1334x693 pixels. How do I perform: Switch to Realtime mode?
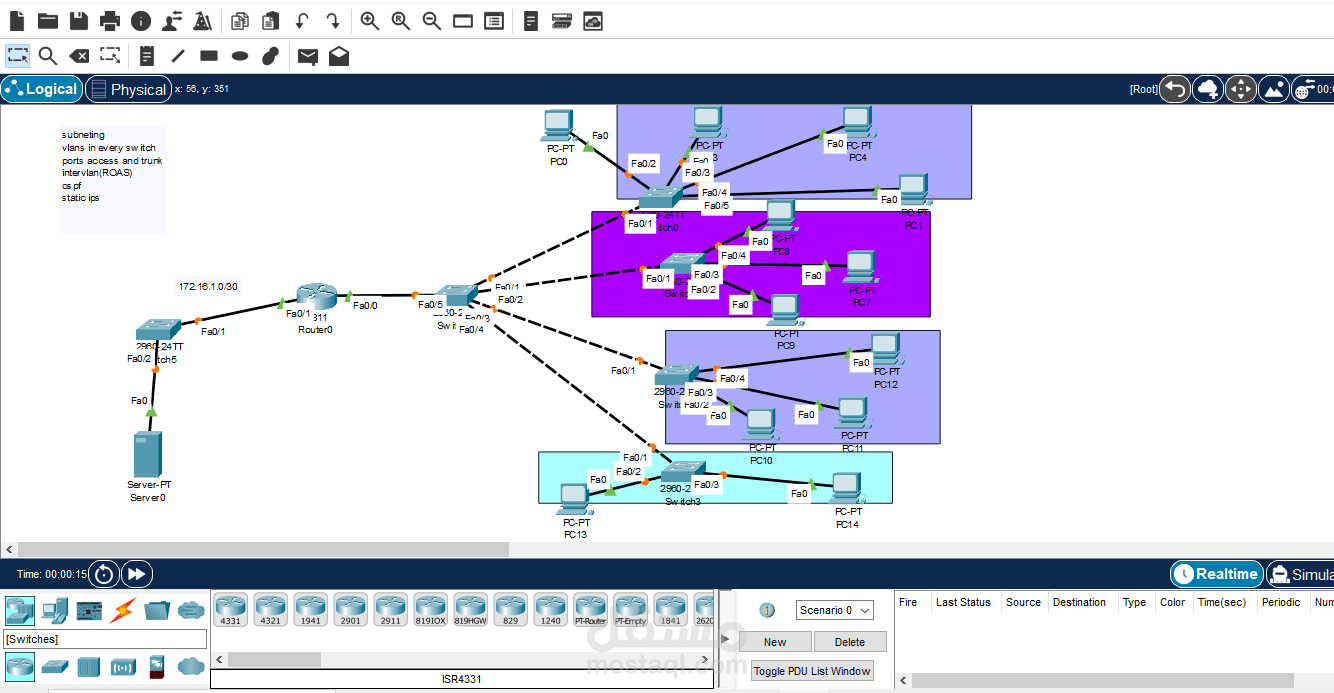click(x=1216, y=574)
